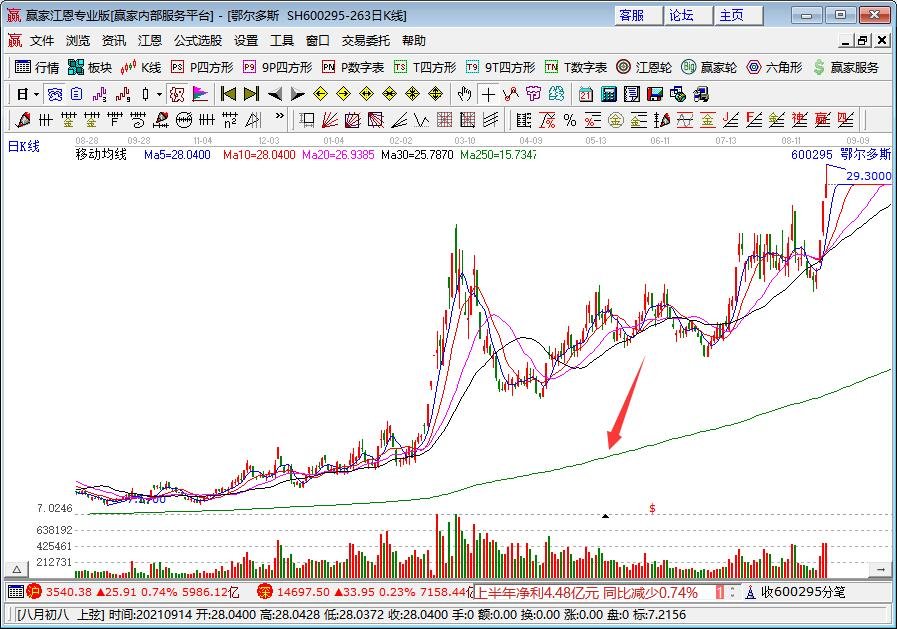Open the T四方形 tool
Viewport: 897px width, 629px height.
pos(425,67)
